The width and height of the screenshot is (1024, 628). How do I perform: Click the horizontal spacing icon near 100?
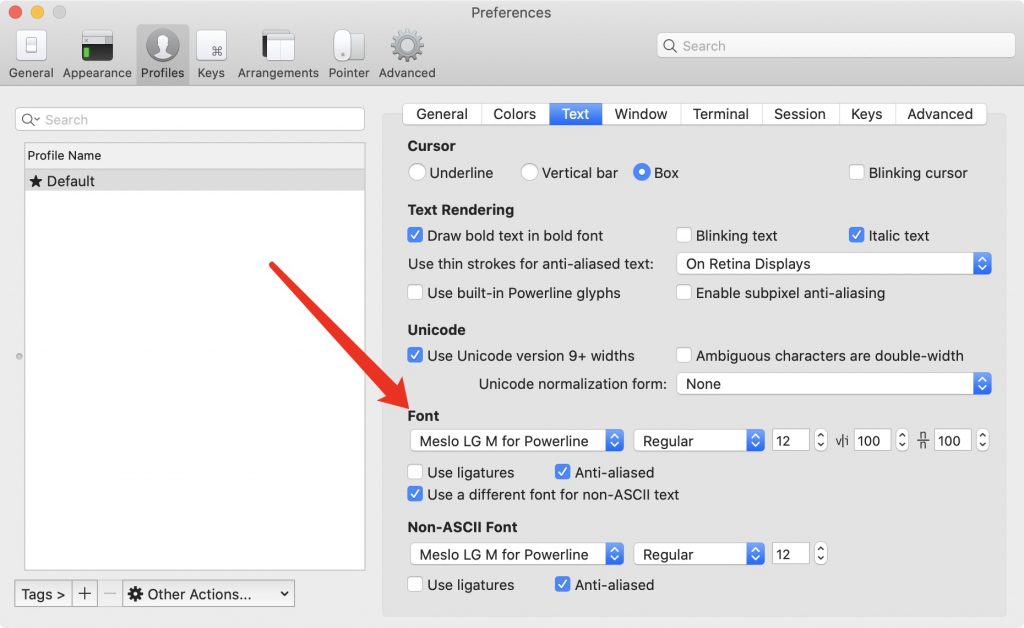tap(842, 441)
